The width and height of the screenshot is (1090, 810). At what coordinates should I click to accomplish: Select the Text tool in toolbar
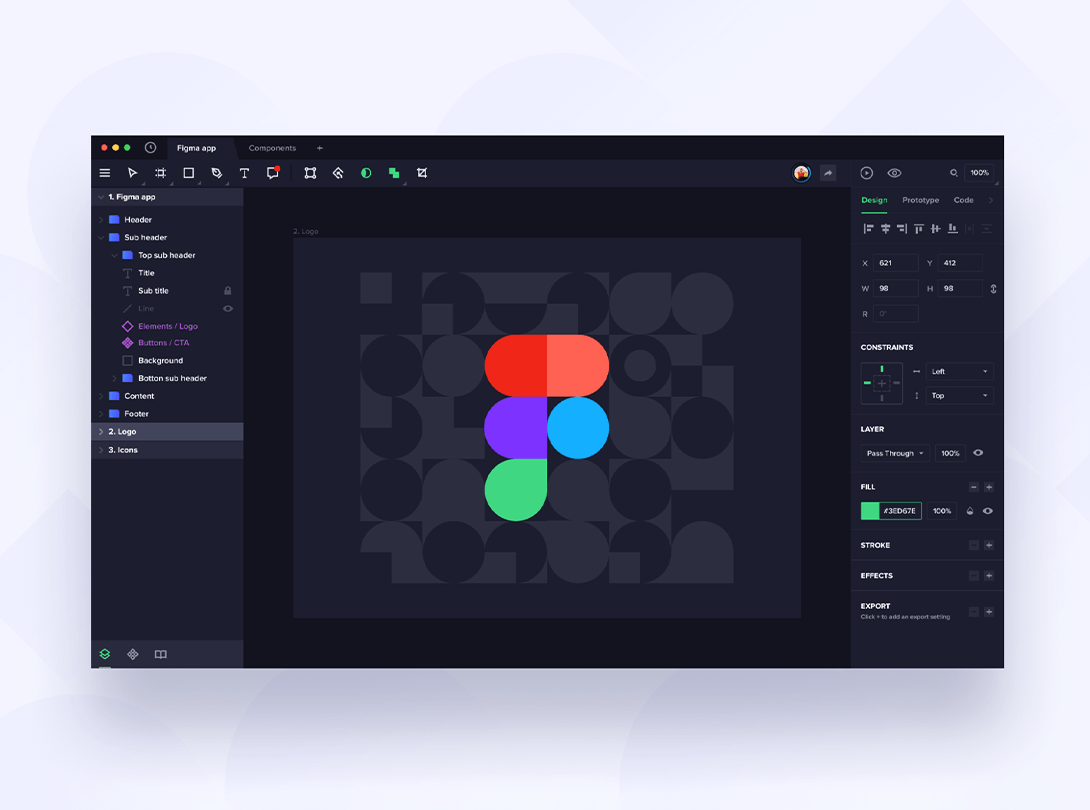coord(244,173)
